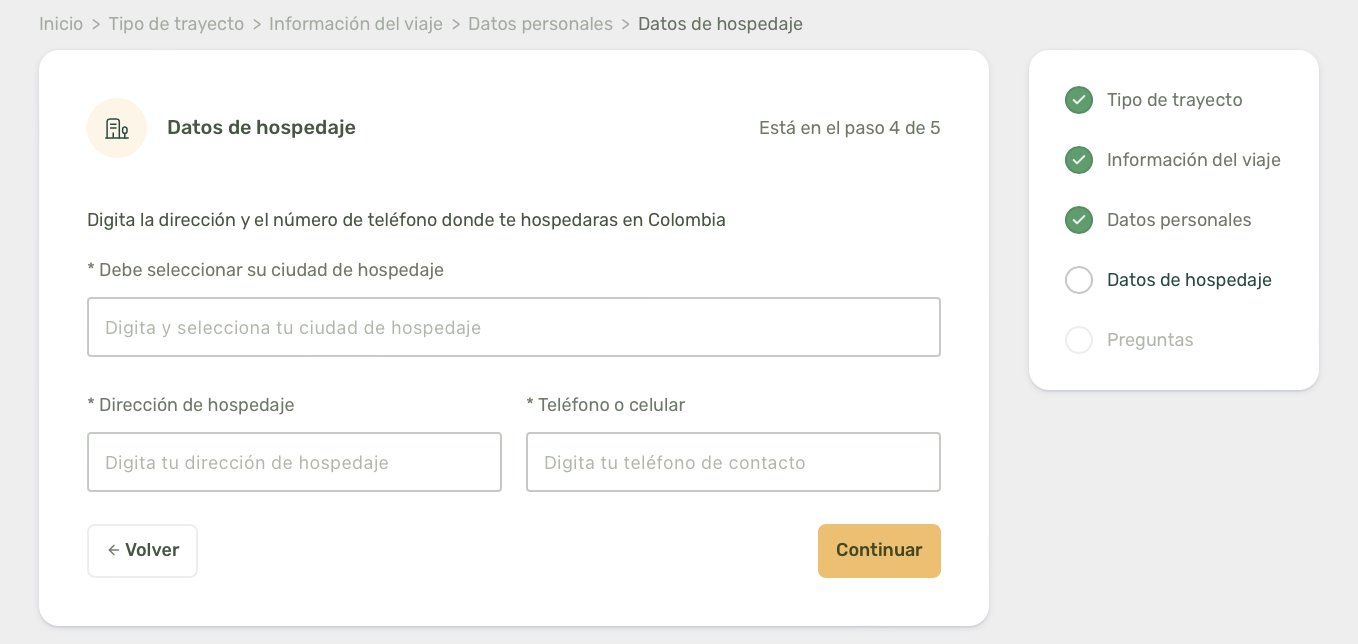
Task: Click the empty circle beside Datos de hospedaje
Action: pyautogui.click(x=1079, y=280)
